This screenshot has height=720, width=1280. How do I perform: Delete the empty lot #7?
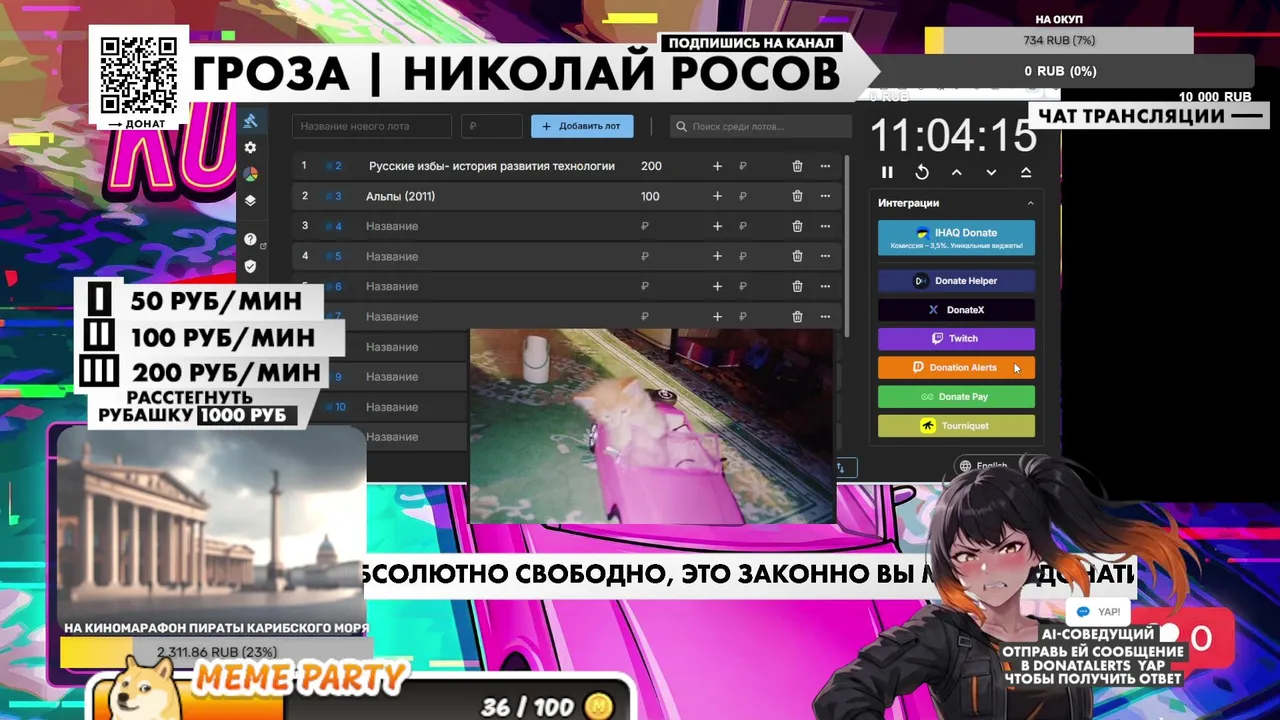point(797,316)
